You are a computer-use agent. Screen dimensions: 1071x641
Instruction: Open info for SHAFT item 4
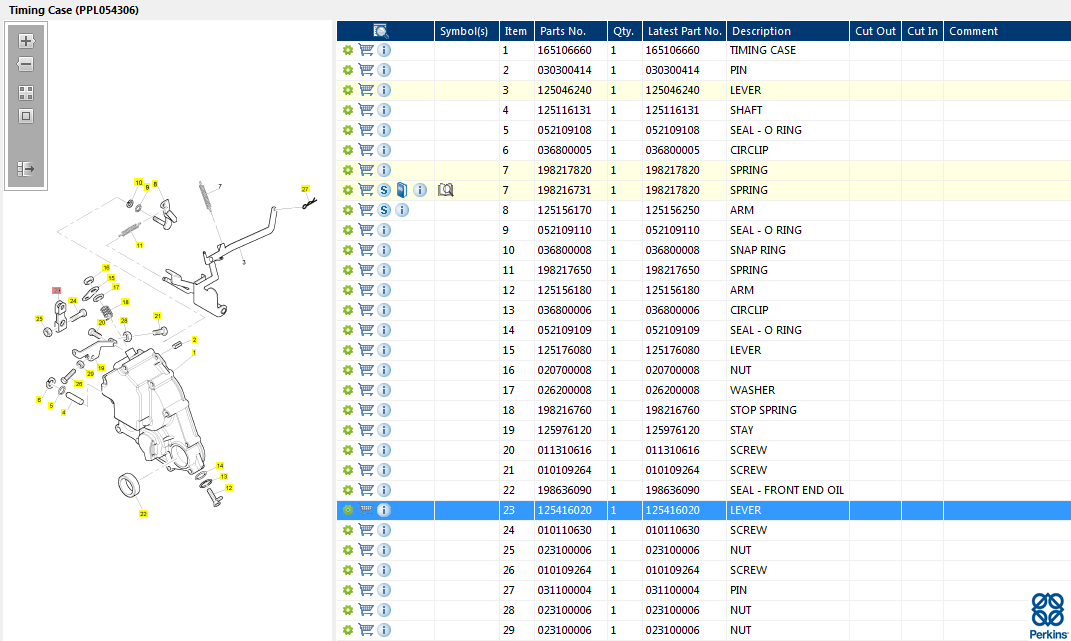[384, 110]
